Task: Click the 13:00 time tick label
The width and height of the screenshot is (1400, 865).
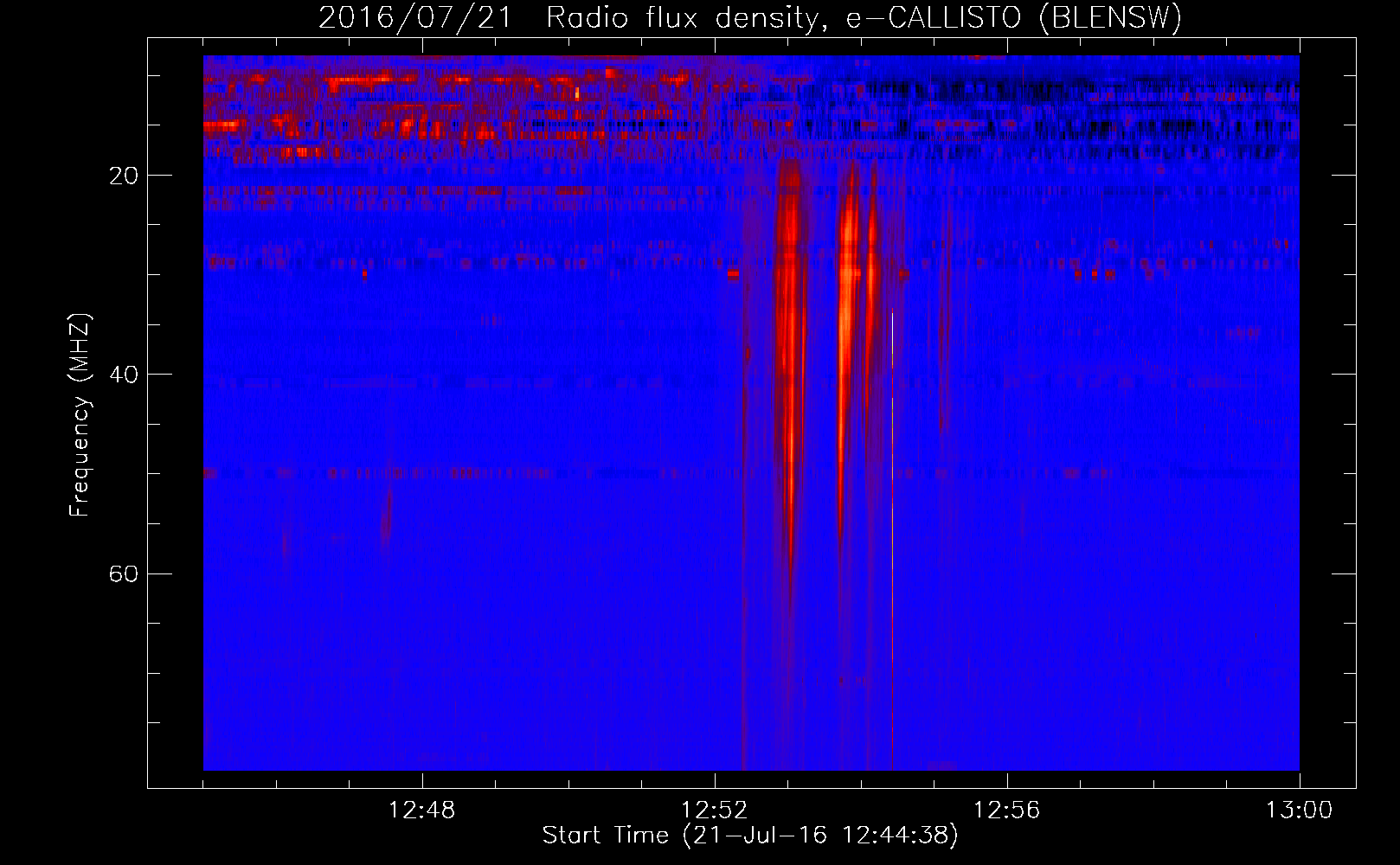Action: click(x=1300, y=811)
